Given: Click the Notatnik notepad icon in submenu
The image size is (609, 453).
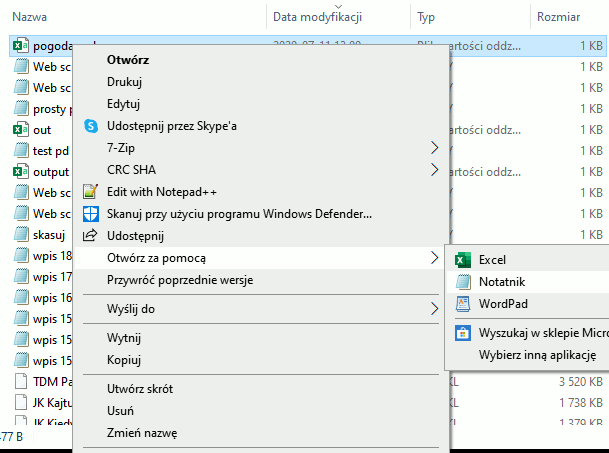Looking at the screenshot, I should pos(463,282).
